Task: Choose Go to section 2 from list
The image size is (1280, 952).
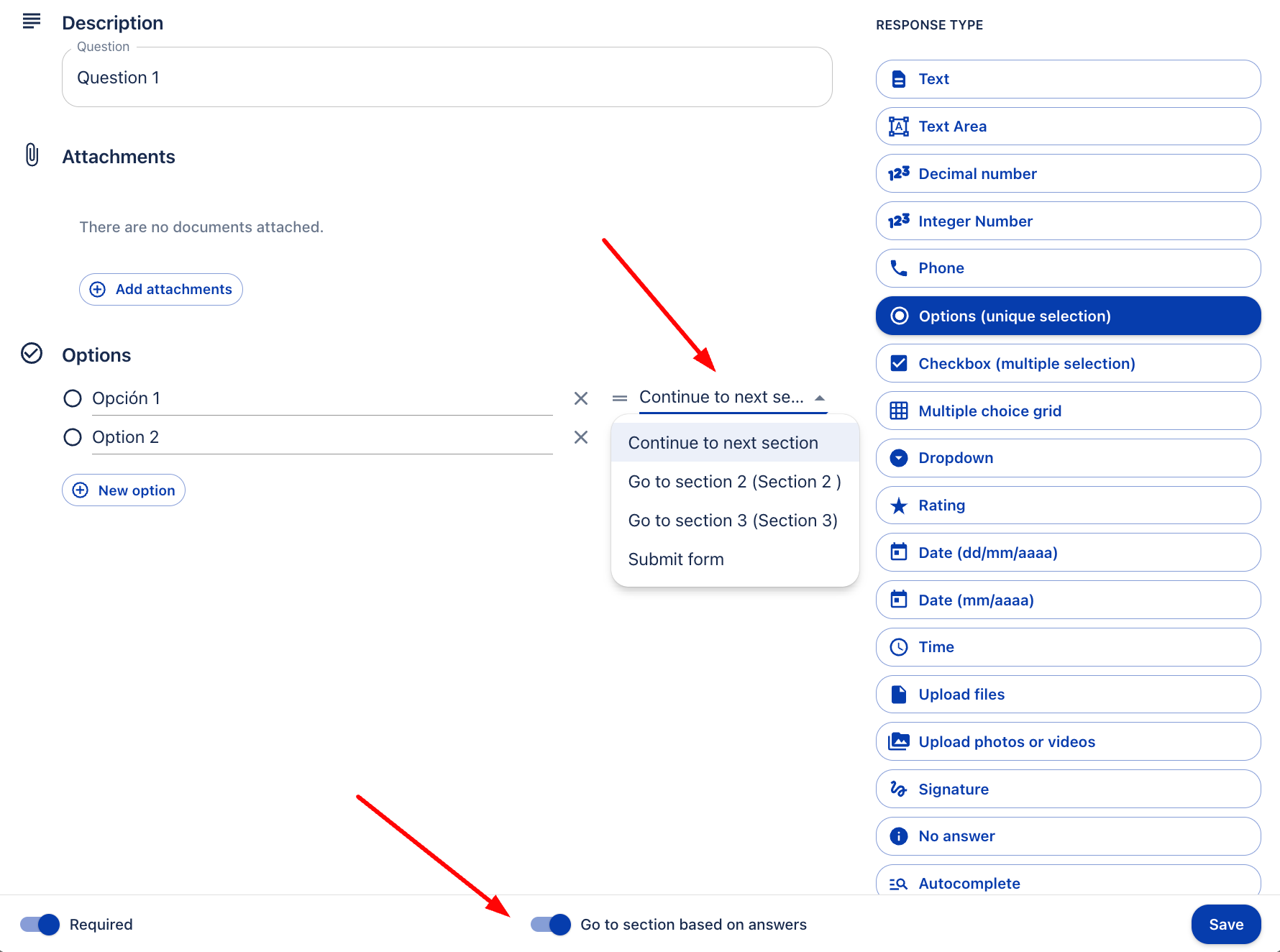Action: pos(734,482)
